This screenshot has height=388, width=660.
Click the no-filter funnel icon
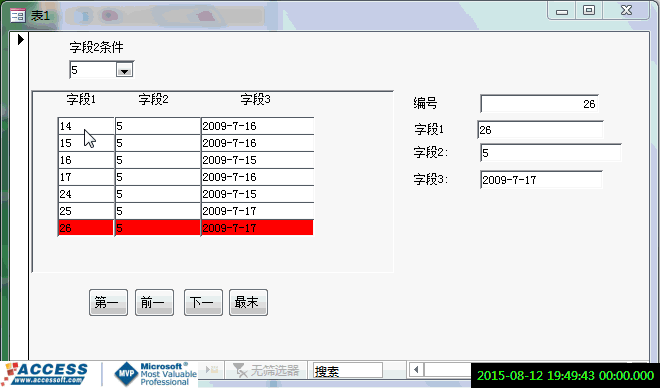tap(240, 370)
